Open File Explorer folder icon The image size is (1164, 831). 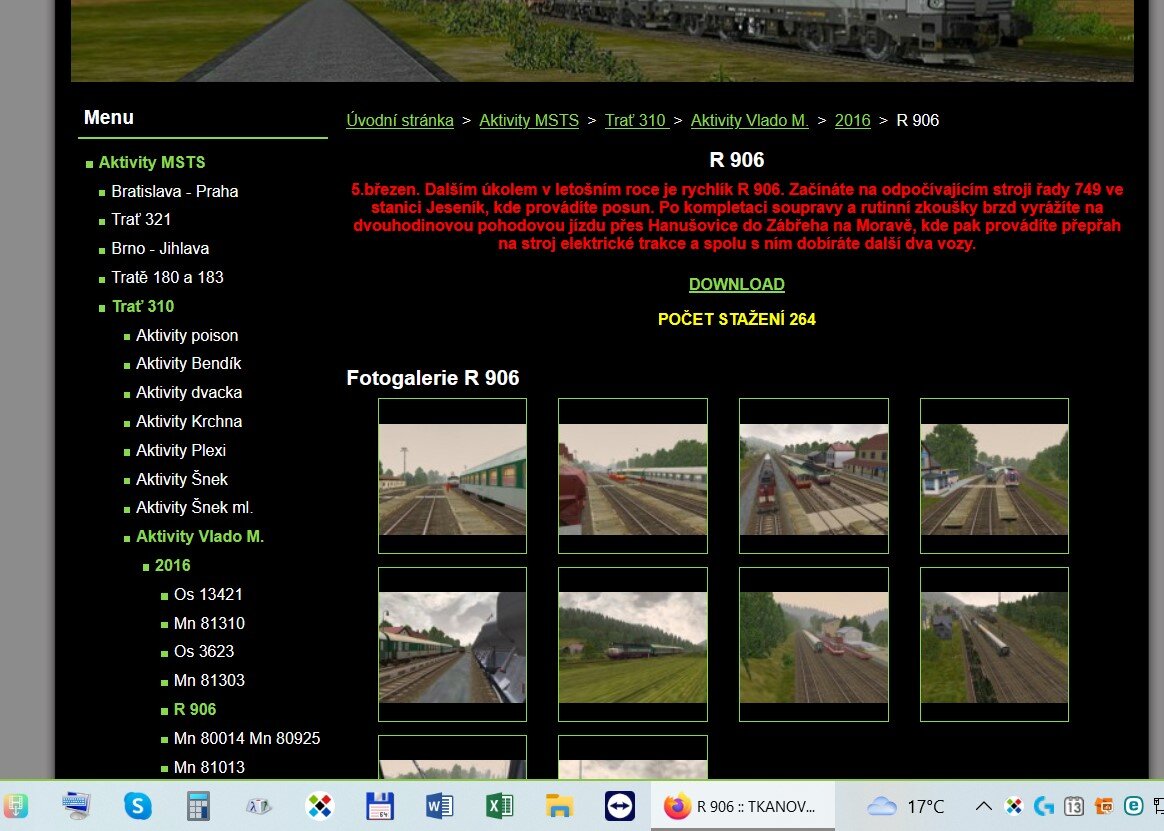pos(559,806)
